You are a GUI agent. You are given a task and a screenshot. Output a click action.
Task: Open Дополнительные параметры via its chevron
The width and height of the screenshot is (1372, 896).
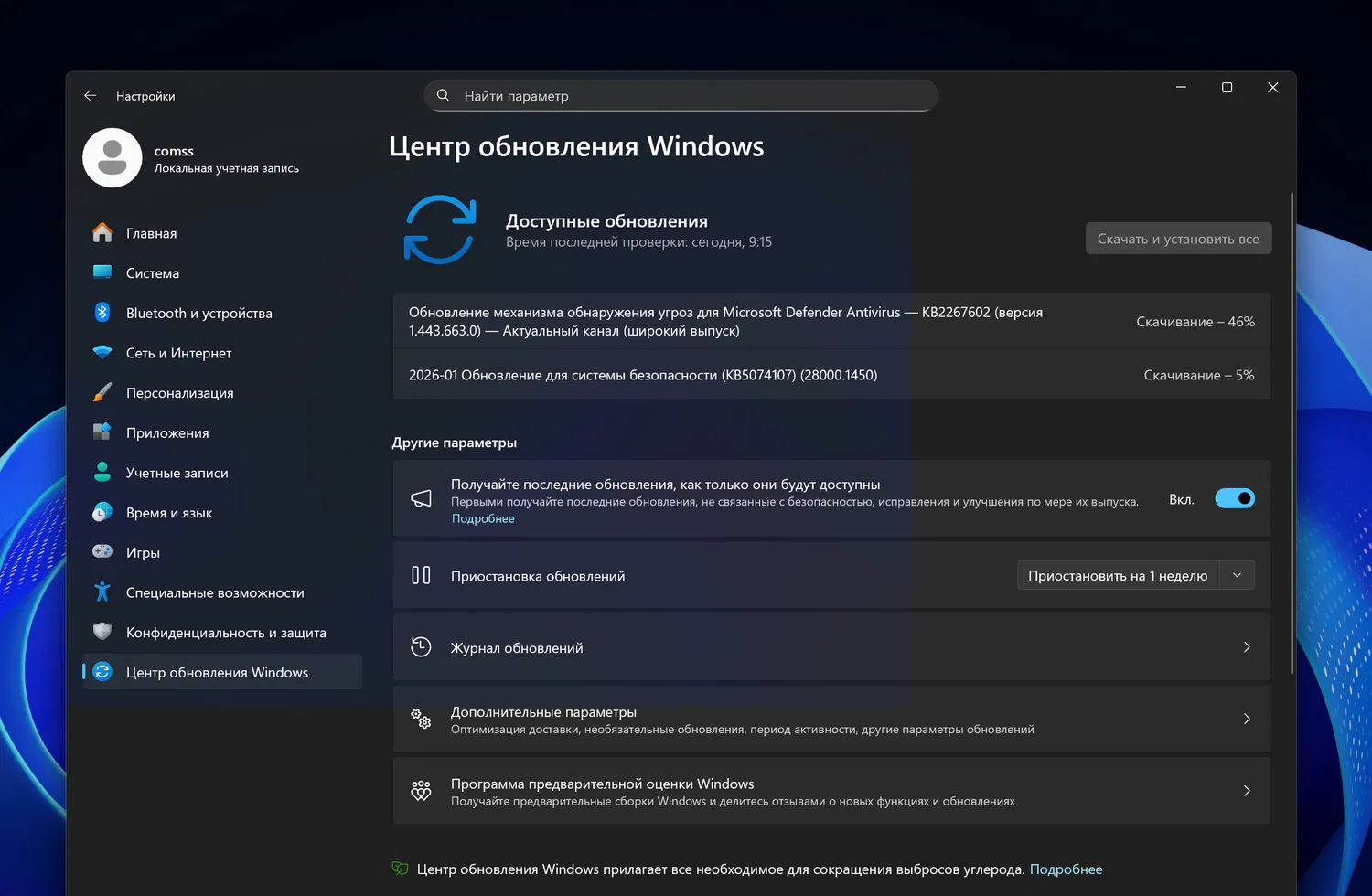pos(1247,719)
